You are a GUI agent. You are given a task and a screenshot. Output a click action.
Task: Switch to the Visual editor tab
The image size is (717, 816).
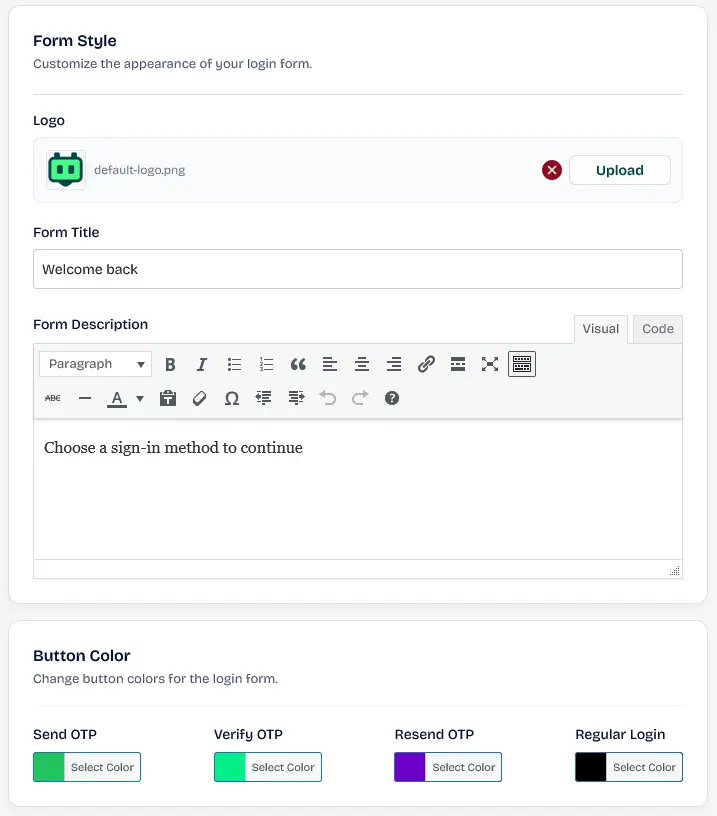(601, 329)
